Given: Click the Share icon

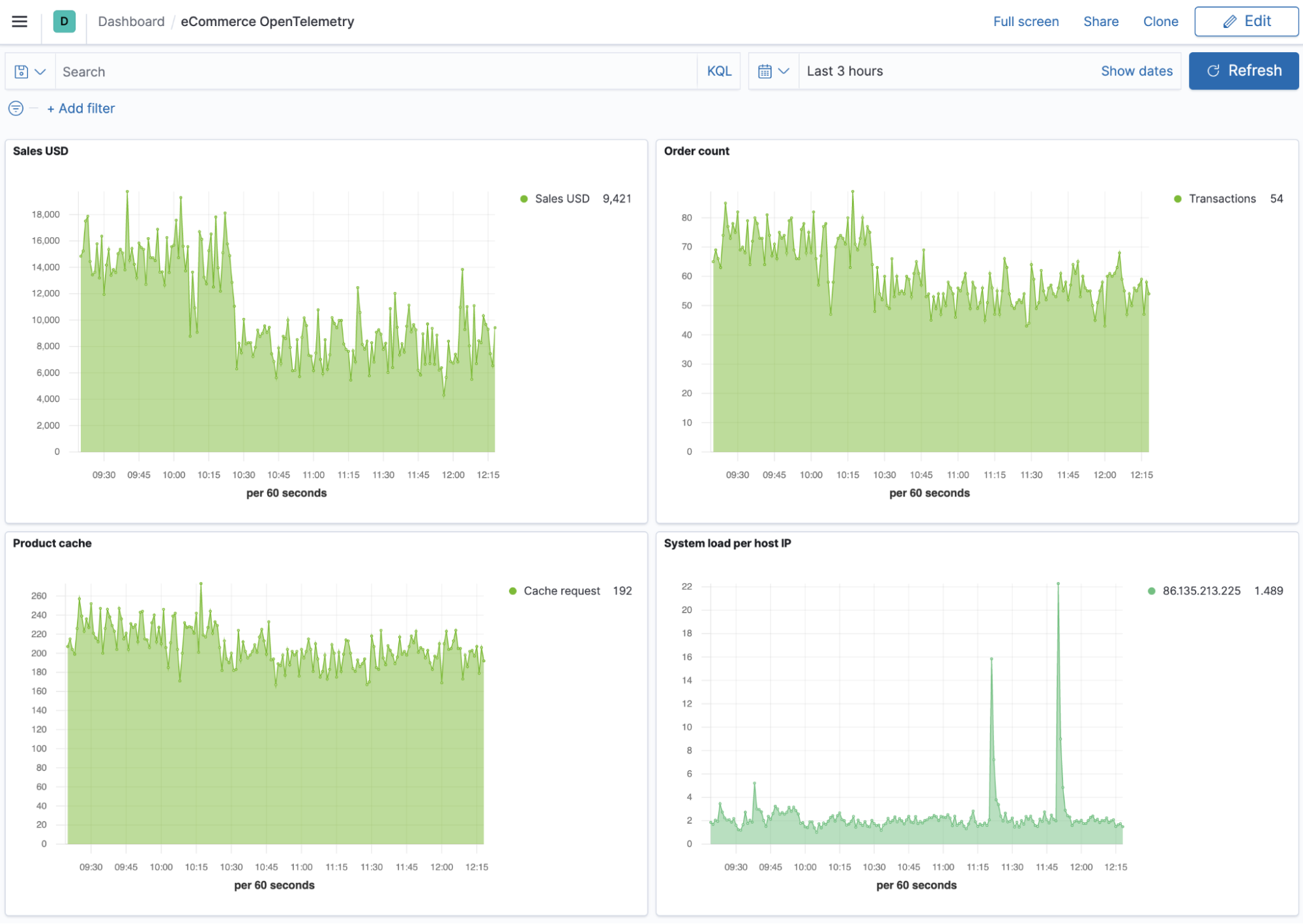Looking at the screenshot, I should (x=1101, y=20).
